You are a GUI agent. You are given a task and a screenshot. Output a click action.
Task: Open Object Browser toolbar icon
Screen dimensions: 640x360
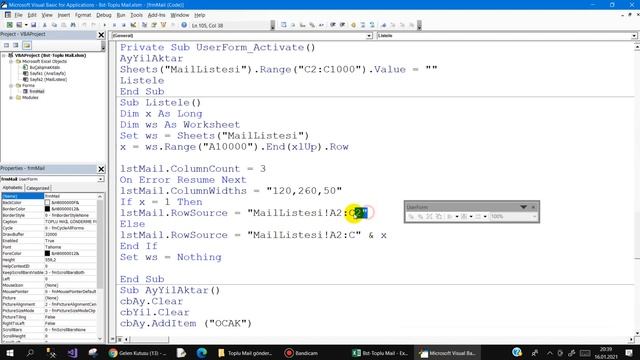[164, 25]
